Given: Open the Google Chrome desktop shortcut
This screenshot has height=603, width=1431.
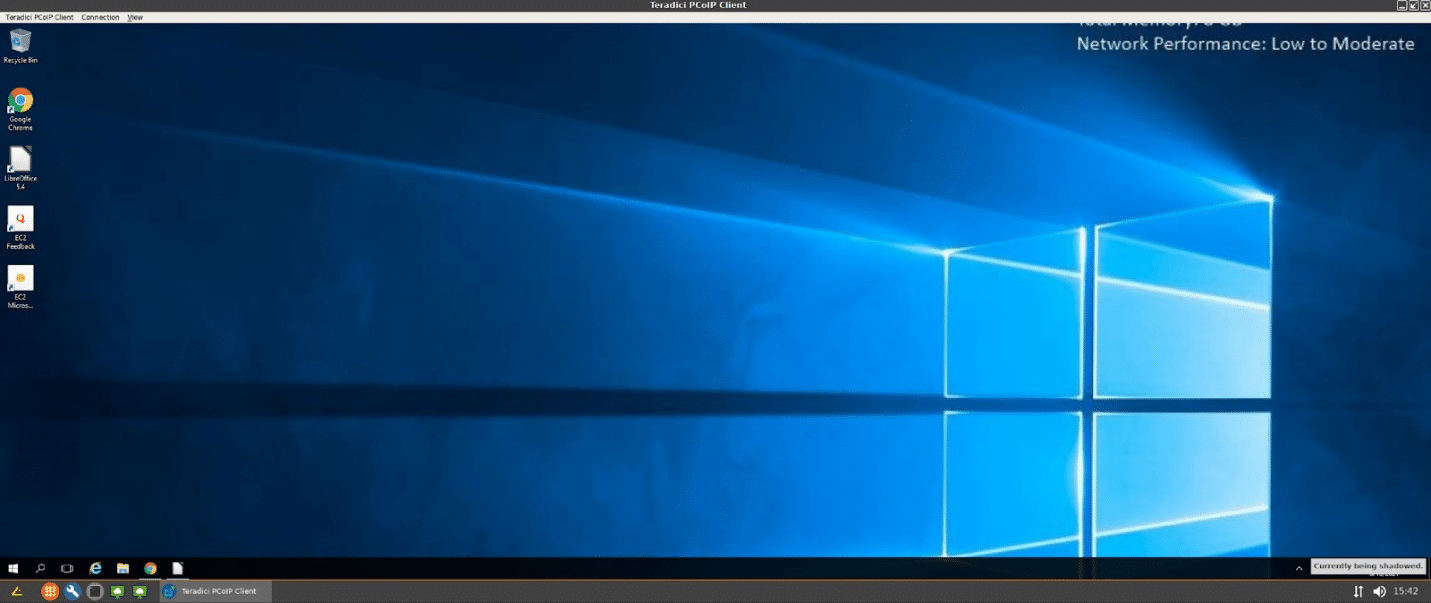Looking at the screenshot, I should pos(20,109).
